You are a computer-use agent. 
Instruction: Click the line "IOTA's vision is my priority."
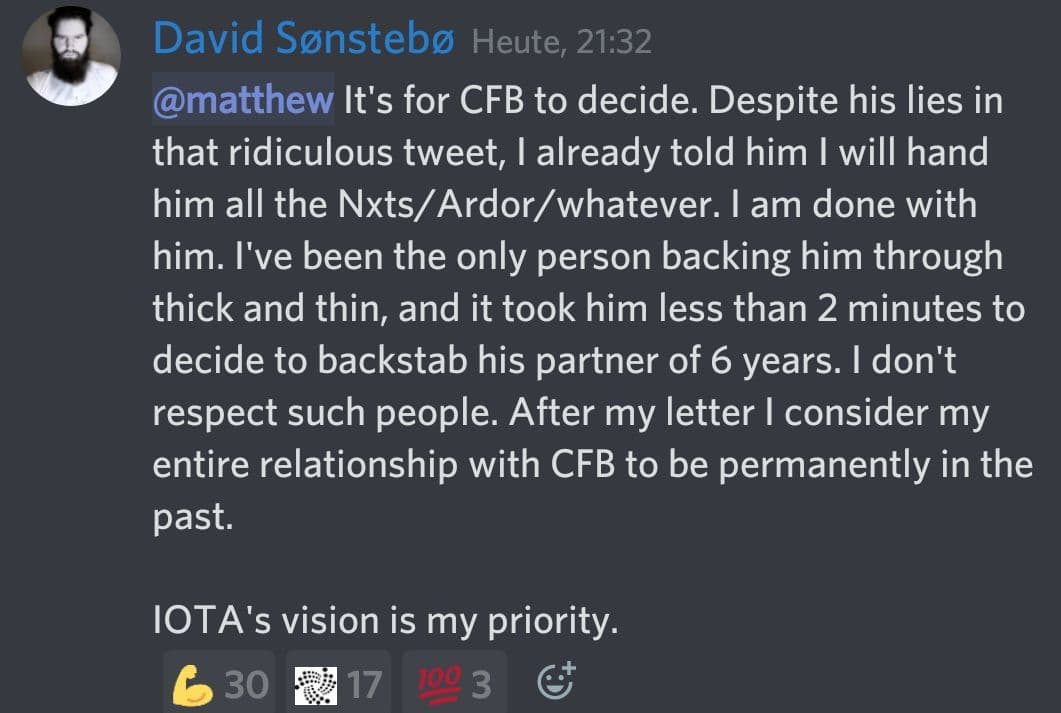(x=385, y=621)
